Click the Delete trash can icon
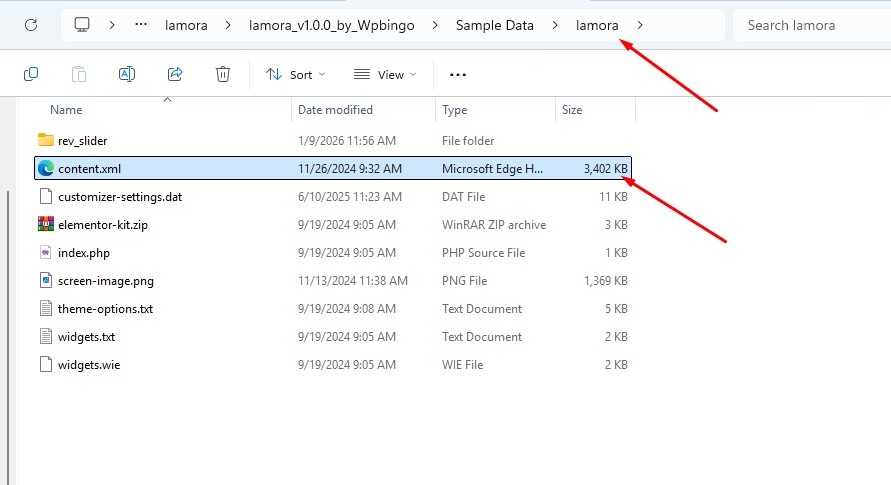Screen dimensions: 891x485 [223, 74]
